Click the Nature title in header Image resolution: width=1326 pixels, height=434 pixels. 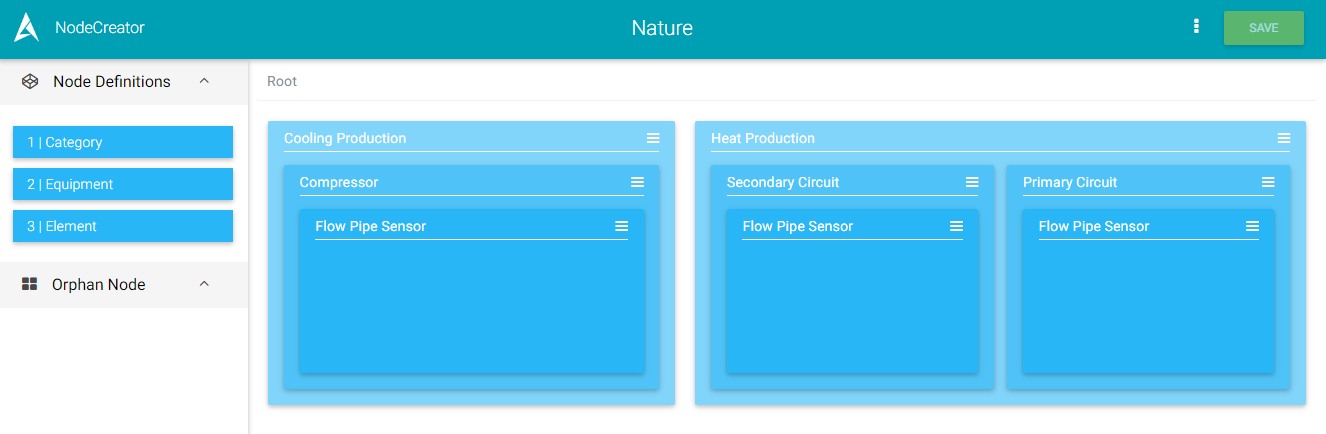(662, 28)
